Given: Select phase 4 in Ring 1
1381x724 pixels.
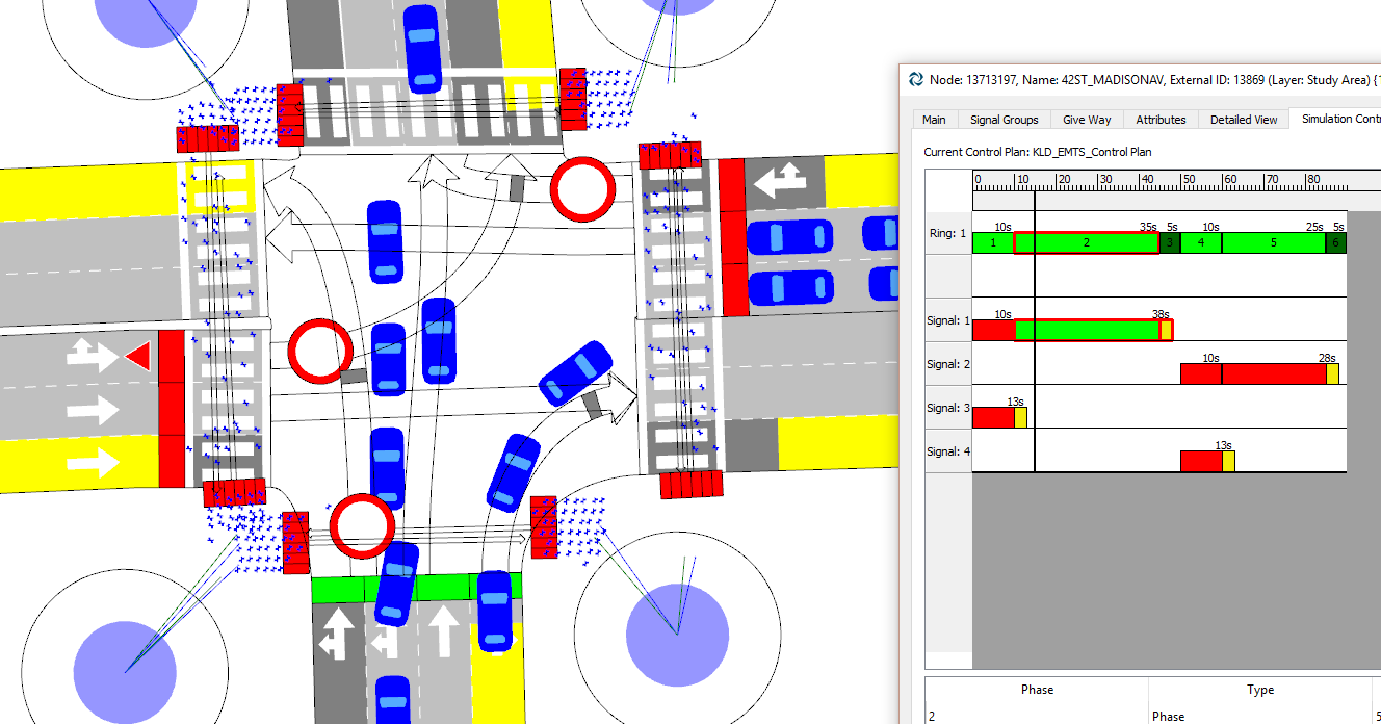Looking at the screenshot, I should click(x=1201, y=243).
